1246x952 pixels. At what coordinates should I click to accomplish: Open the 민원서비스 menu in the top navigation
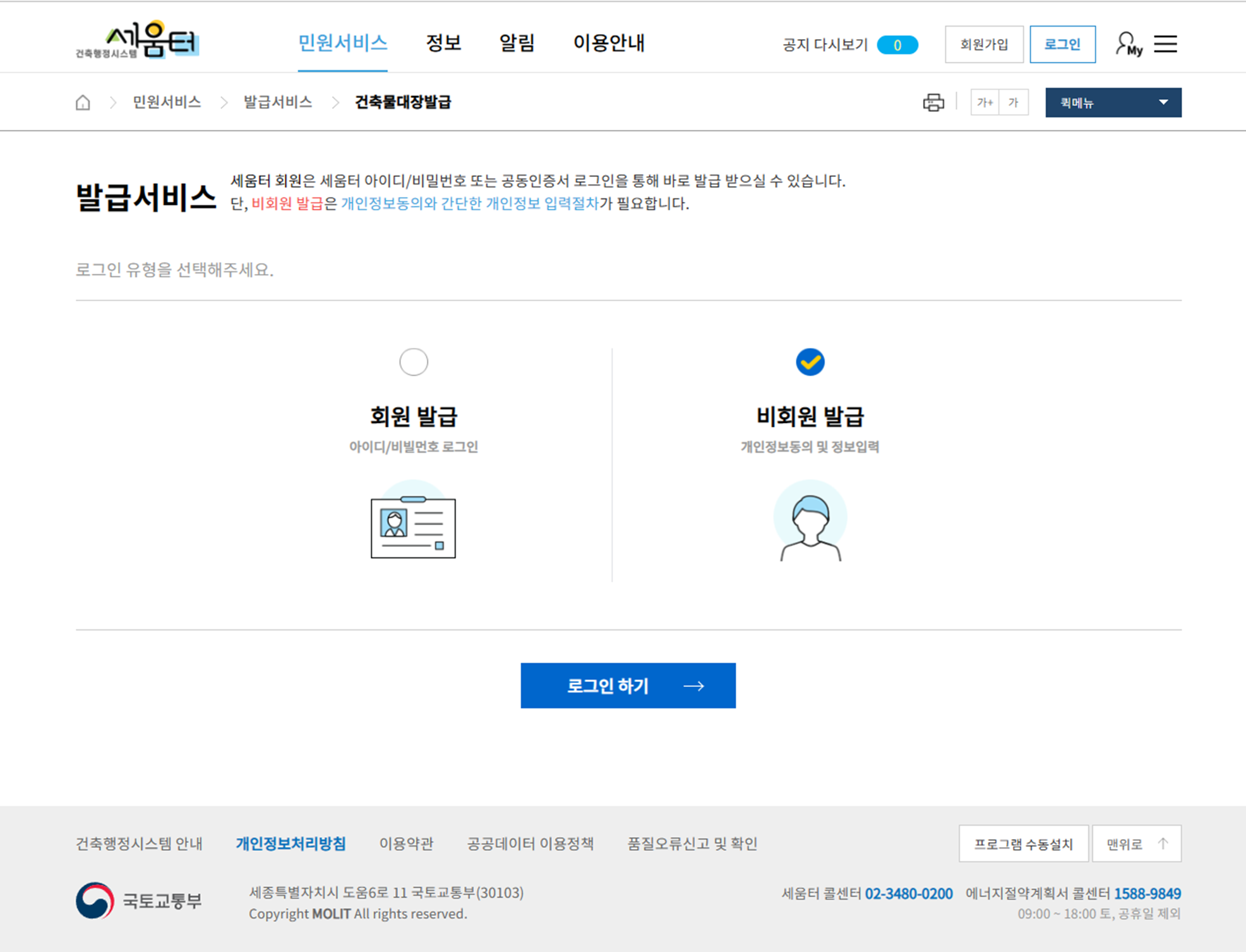click(x=342, y=43)
